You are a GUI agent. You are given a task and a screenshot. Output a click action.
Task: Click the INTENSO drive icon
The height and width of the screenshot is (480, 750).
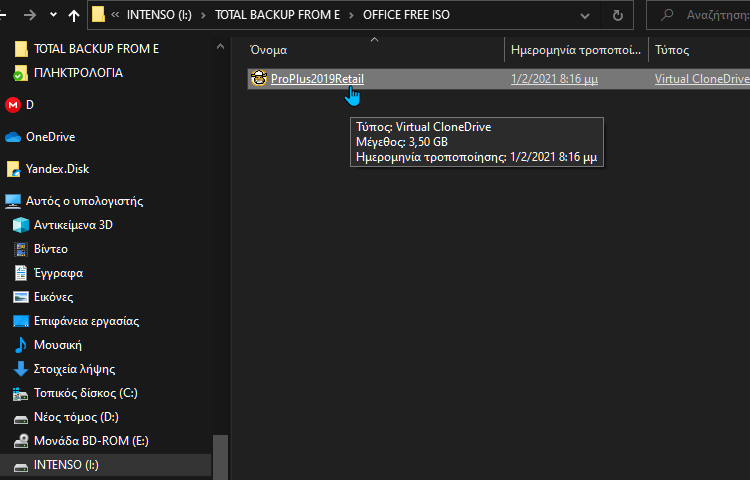(21, 467)
